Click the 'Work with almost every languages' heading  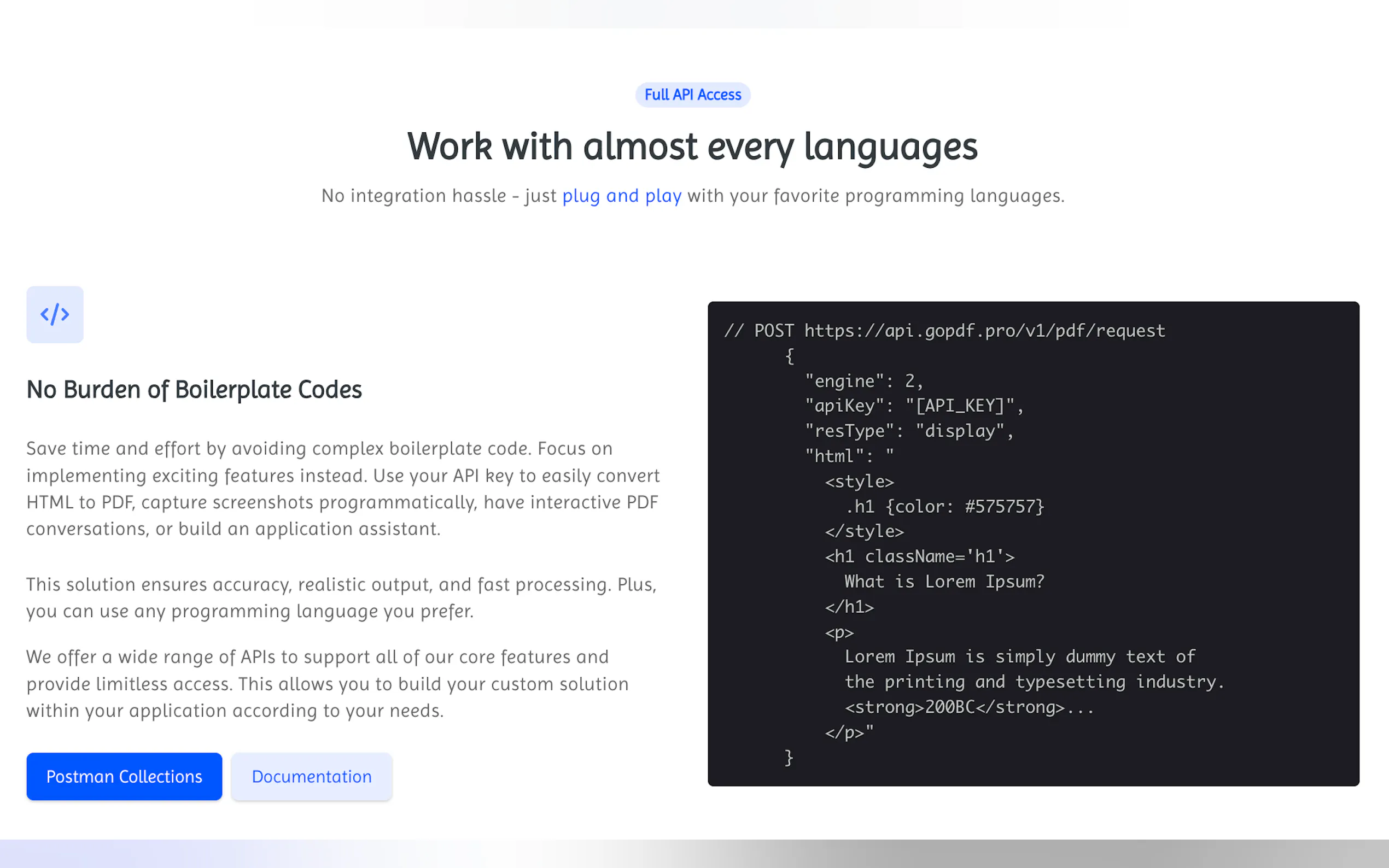[692, 146]
